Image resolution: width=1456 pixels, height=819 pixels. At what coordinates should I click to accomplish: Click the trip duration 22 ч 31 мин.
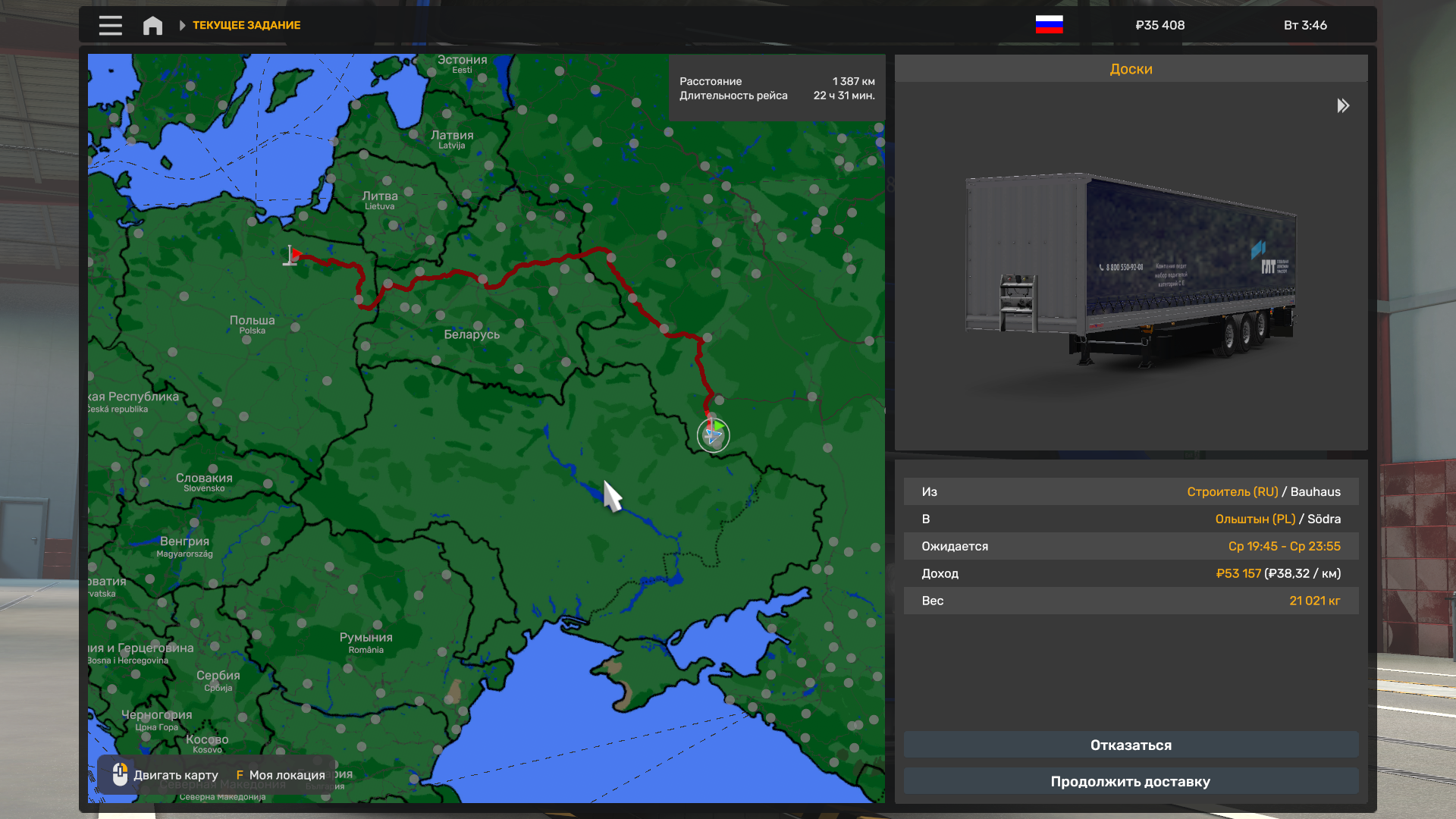point(844,96)
